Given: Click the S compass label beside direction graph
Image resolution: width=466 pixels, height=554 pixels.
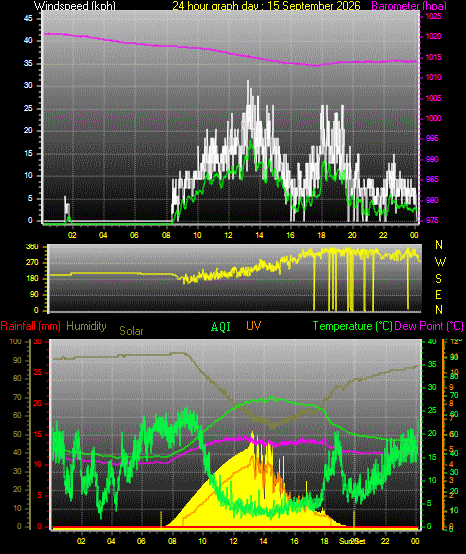Looking at the screenshot, I should pyautogui.click(x=438, y=279).
